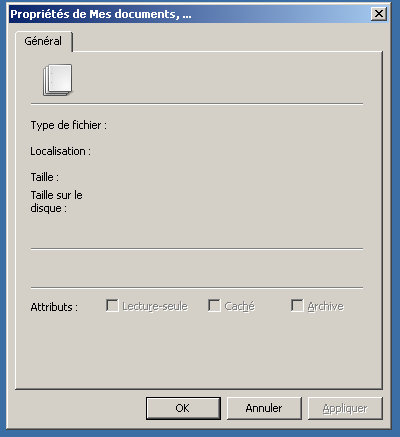
Task: Toggle the Archive attribute checkbox
Action: 297,305
